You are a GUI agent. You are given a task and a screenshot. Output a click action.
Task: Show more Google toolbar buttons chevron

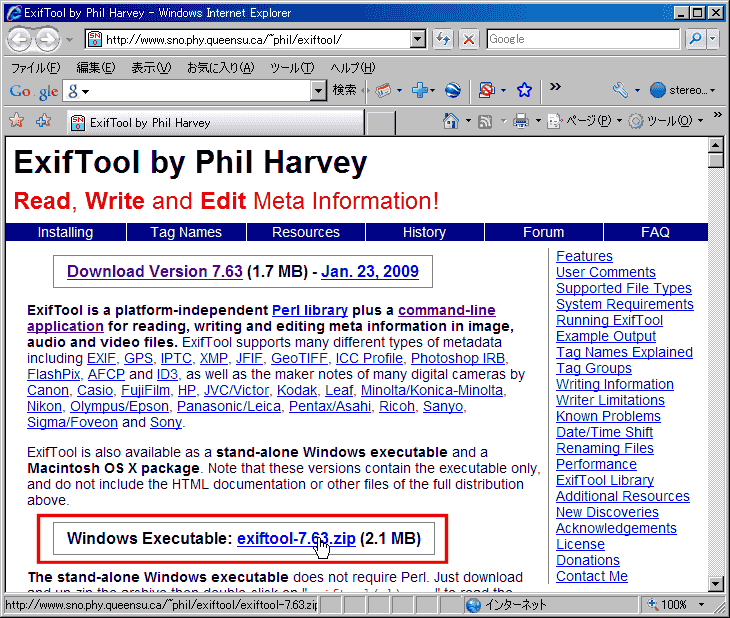coord(555,87)
